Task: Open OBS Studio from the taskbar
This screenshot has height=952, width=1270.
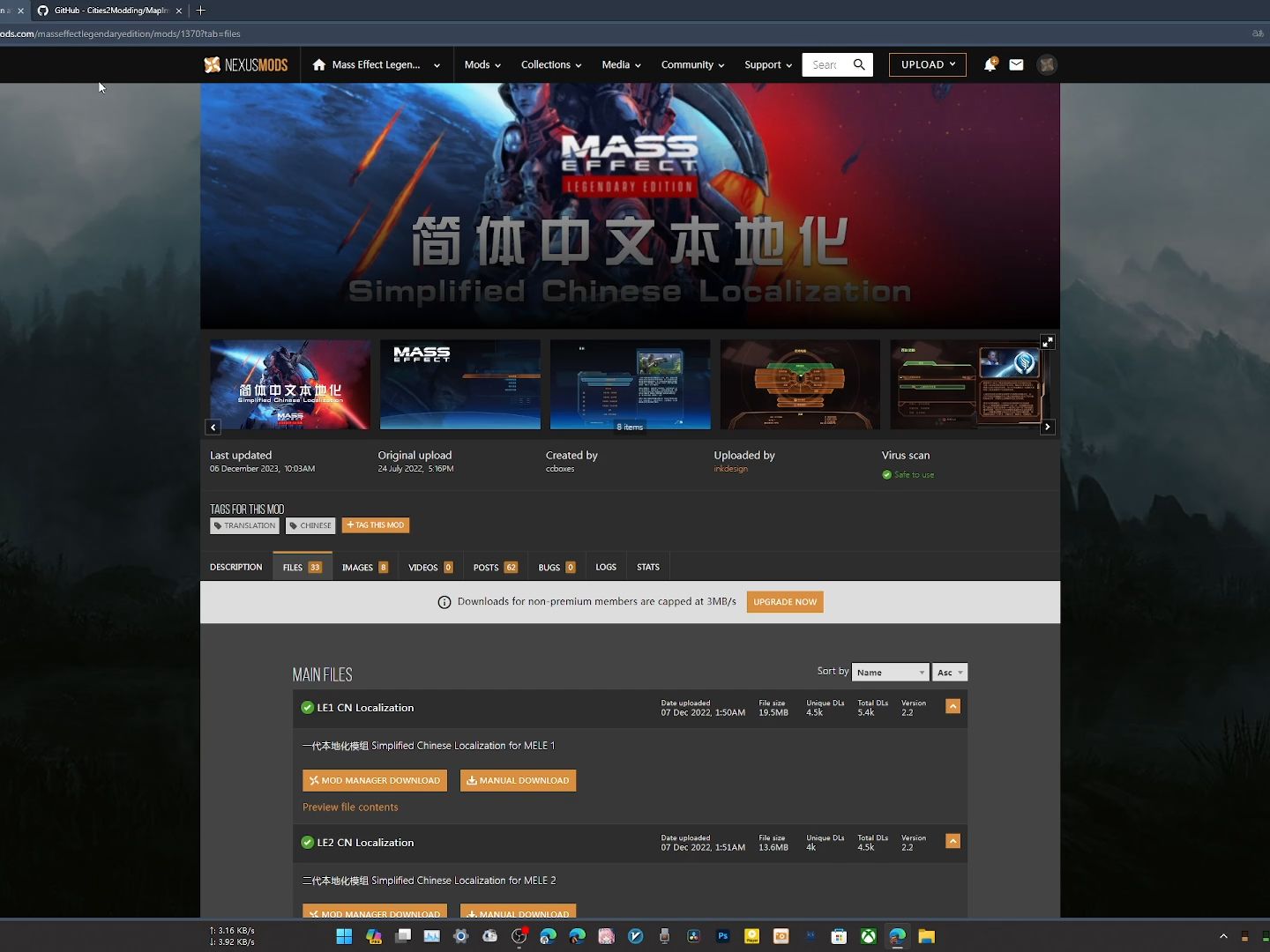Action: [519, 936]
